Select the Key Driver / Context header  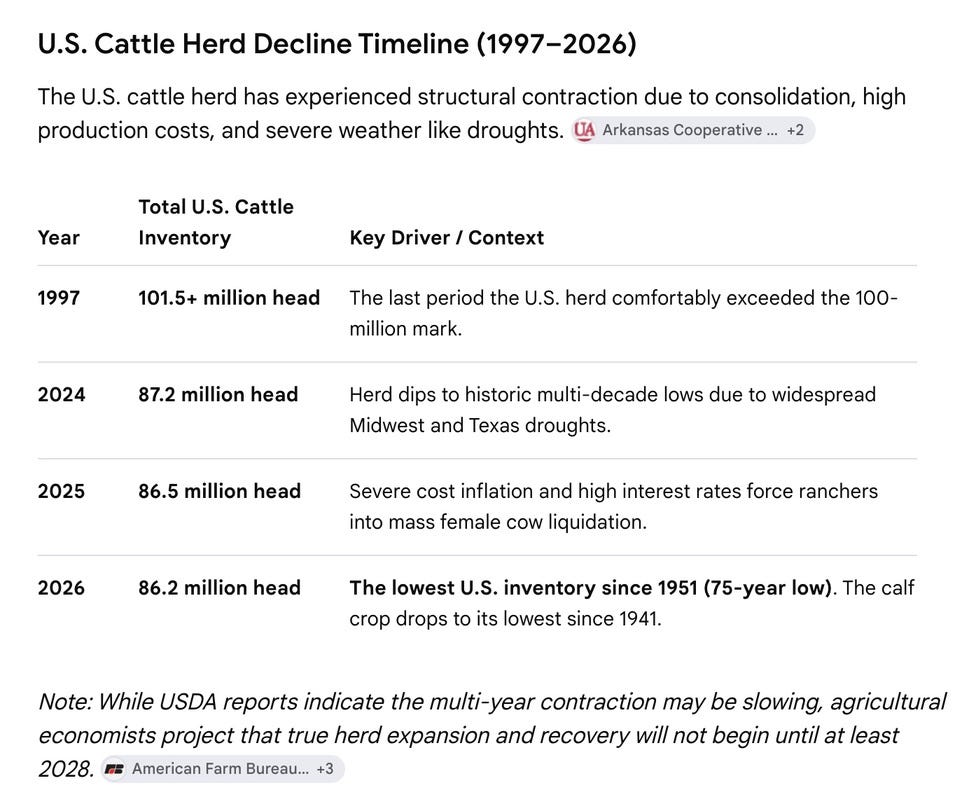click(446, 238)
